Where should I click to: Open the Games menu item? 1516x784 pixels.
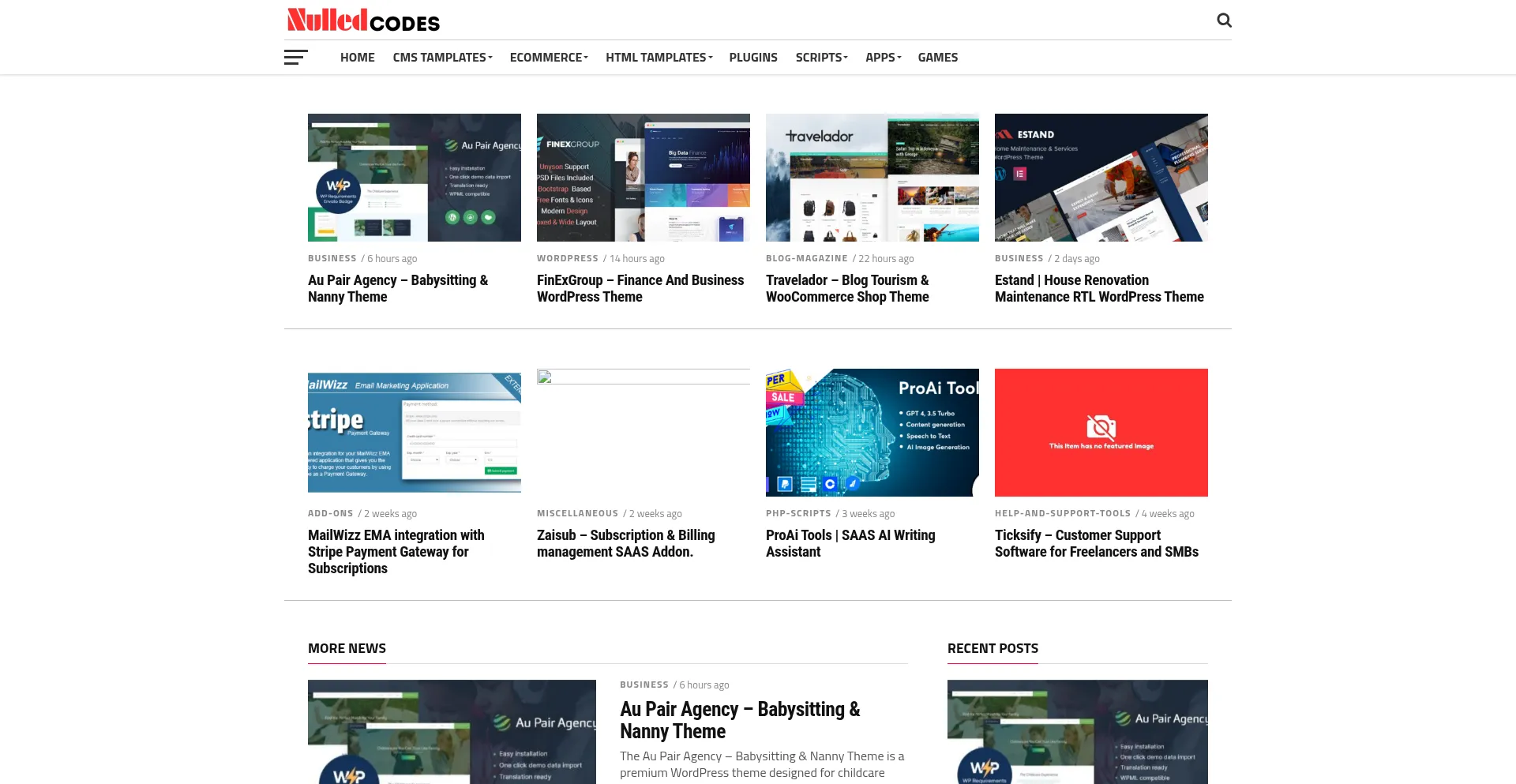tap(937, 58)
